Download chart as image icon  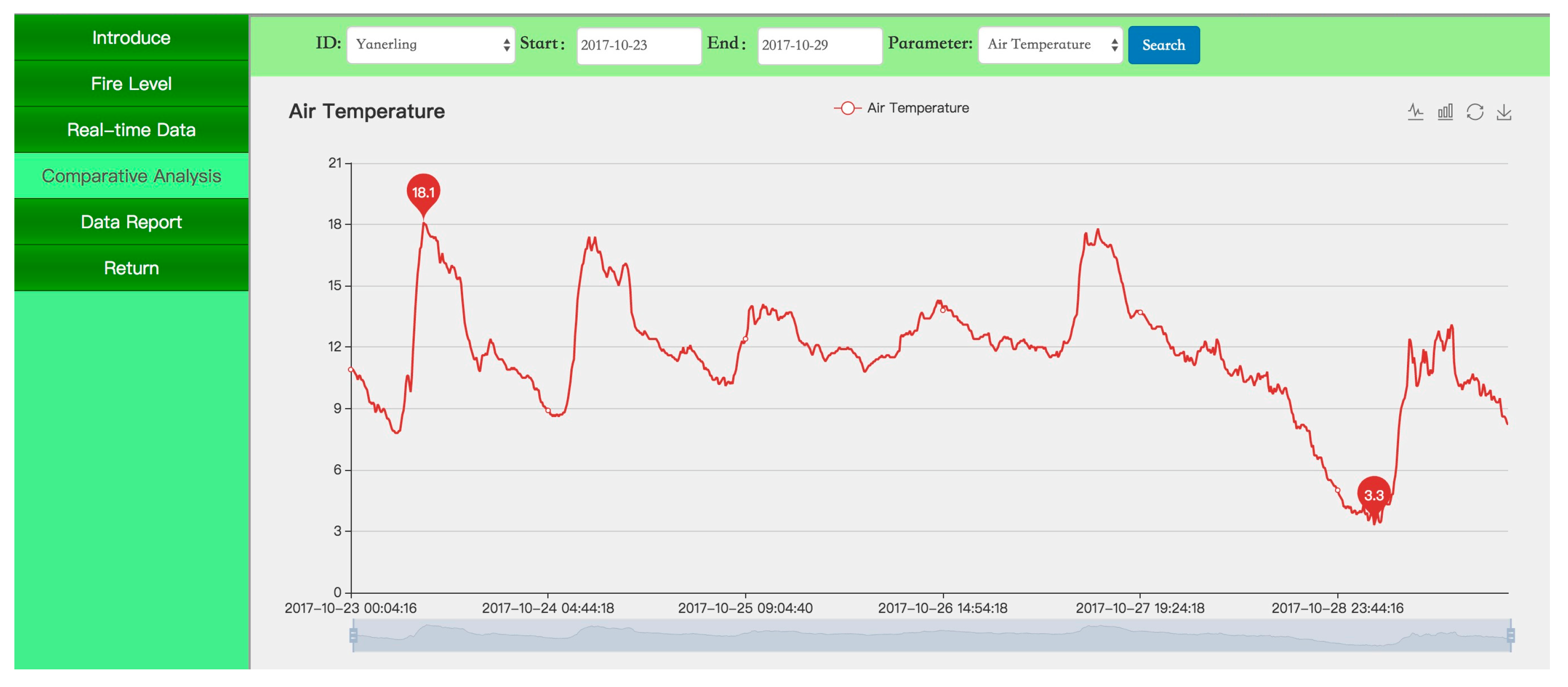pos(1503,111)
